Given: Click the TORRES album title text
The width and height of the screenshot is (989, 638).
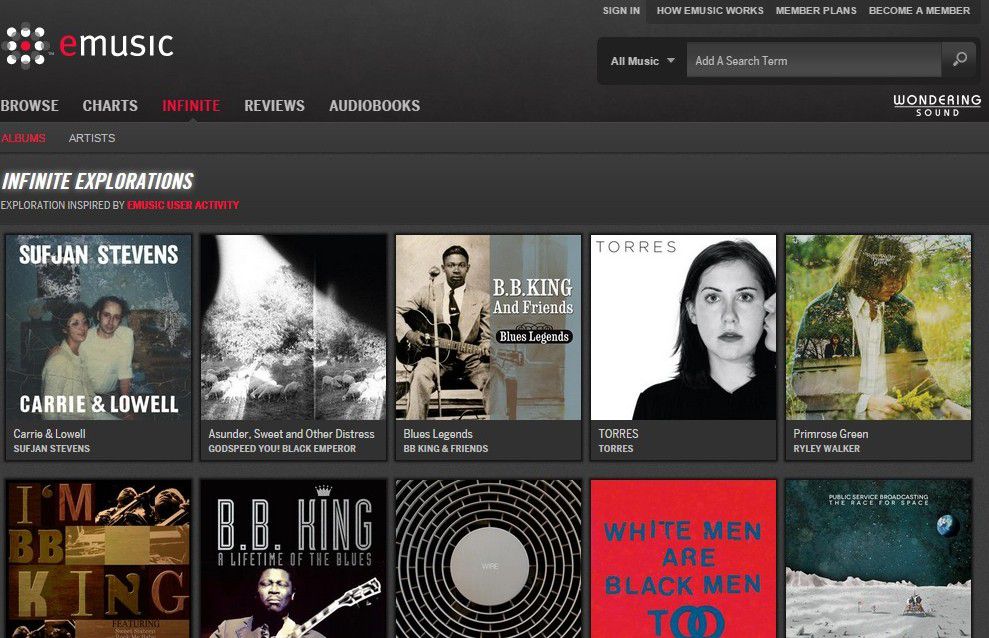Looking at the screenshot, I should pyautogui.click(x=618, y=434).
